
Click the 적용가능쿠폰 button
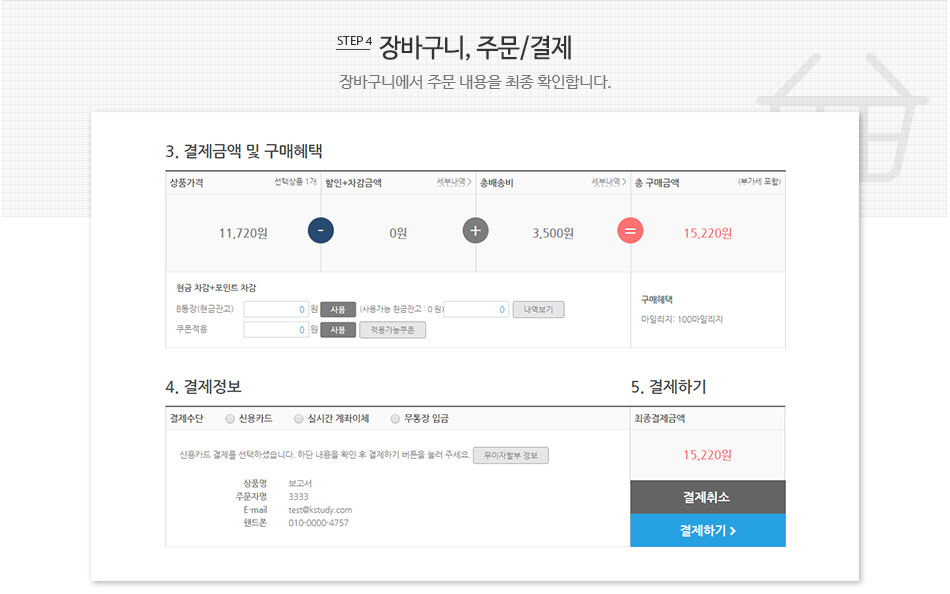[x=393, y=329]
